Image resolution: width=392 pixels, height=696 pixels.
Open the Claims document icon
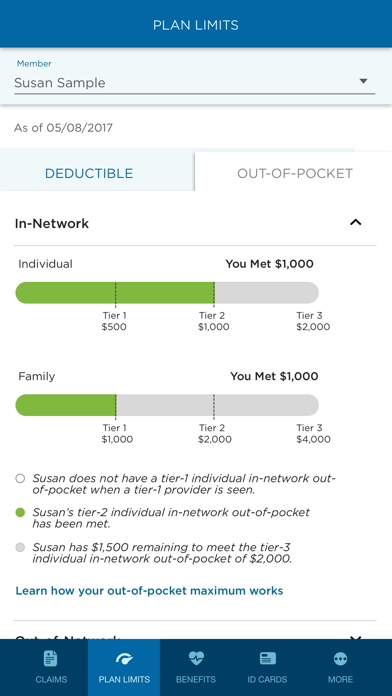click(x=51, y=658)
